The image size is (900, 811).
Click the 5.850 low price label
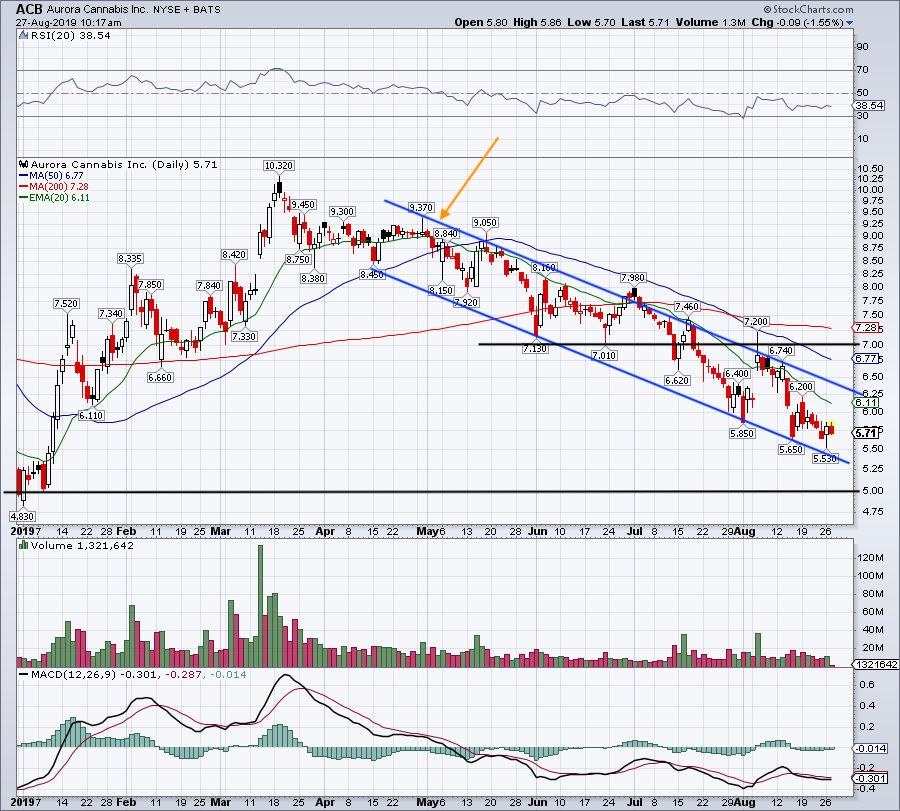[x=742, y=434]
